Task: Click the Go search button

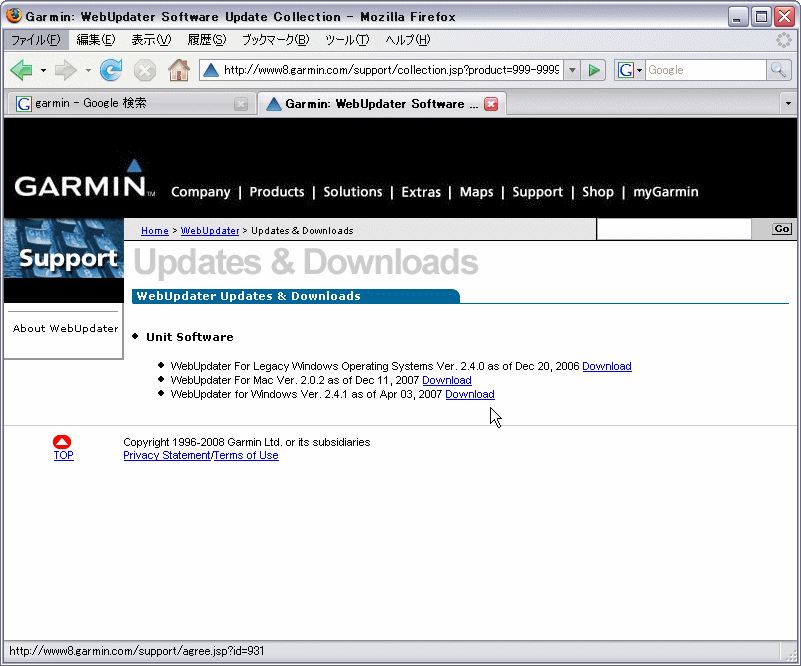Action: coord(782,229)
